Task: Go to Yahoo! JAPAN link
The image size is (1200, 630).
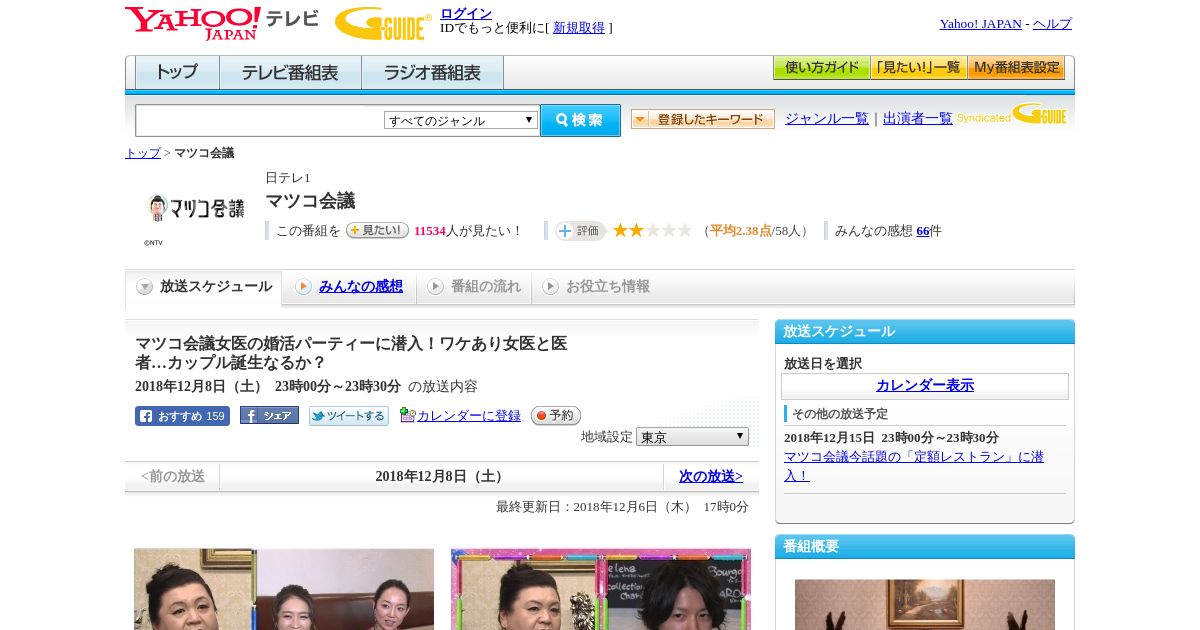Action: (x=980, y=24)
